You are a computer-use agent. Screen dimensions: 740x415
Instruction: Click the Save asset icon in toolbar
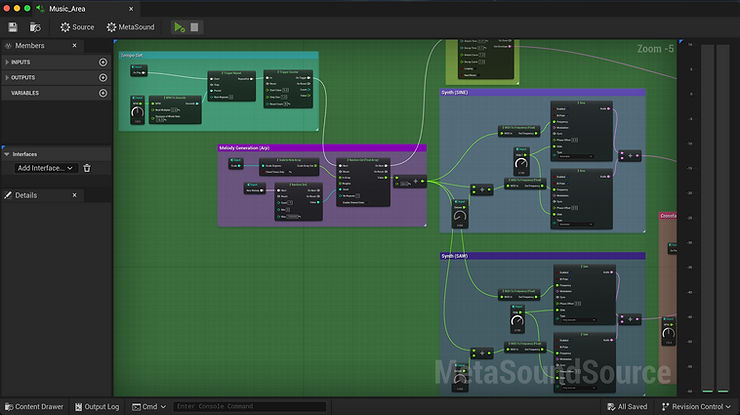[13, 27]
